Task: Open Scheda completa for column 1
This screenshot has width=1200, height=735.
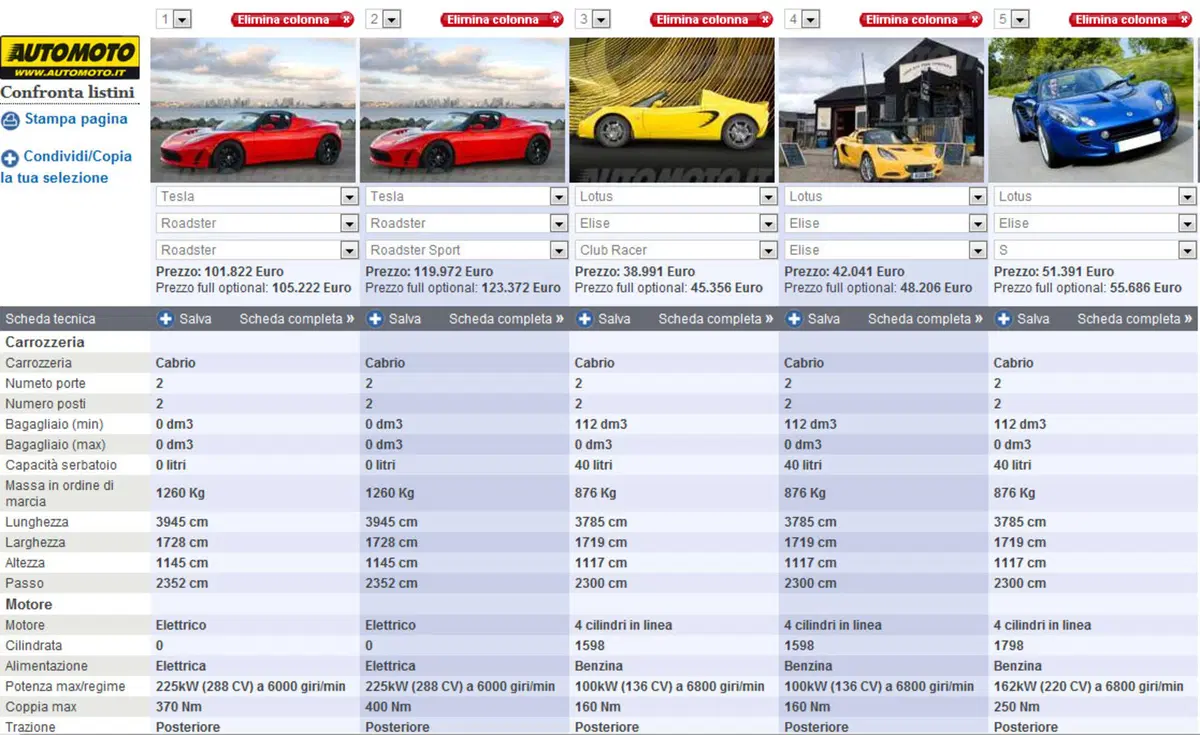Action: pos(297,319)
